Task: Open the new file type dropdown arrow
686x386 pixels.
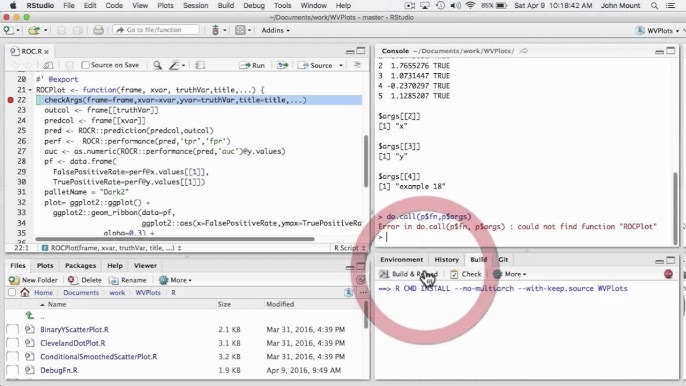Action: 18,30
